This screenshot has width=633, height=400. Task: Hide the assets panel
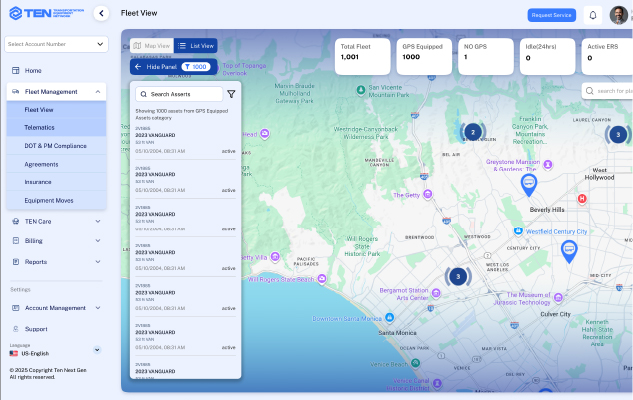coord(154,66)
